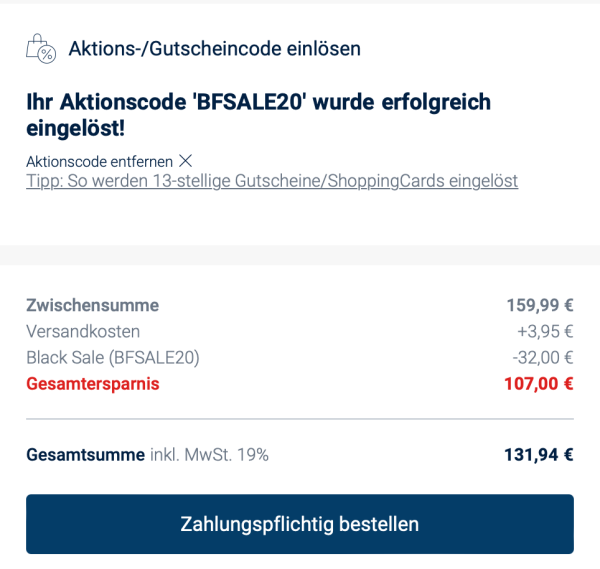Click the voucher bag percent icon
Viewport: 600px width, 569px height.
[x=41, y=48]
